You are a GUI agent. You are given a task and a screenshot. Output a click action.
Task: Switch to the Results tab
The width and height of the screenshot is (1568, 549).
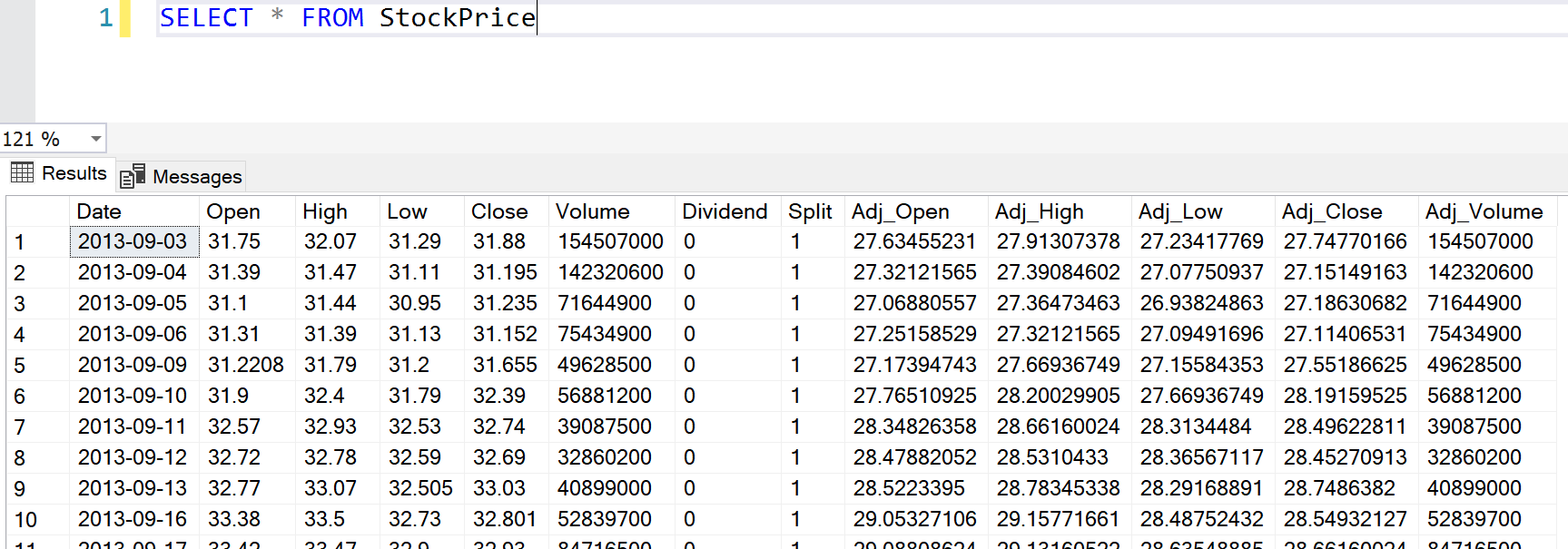coord(74,173)
